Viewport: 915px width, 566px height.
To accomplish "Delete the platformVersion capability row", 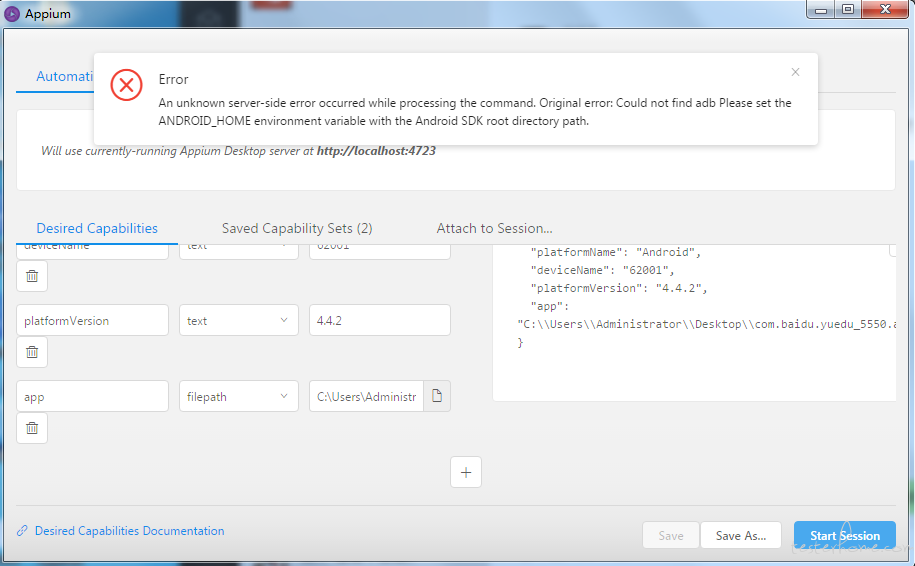I will [x=32, y=352].
